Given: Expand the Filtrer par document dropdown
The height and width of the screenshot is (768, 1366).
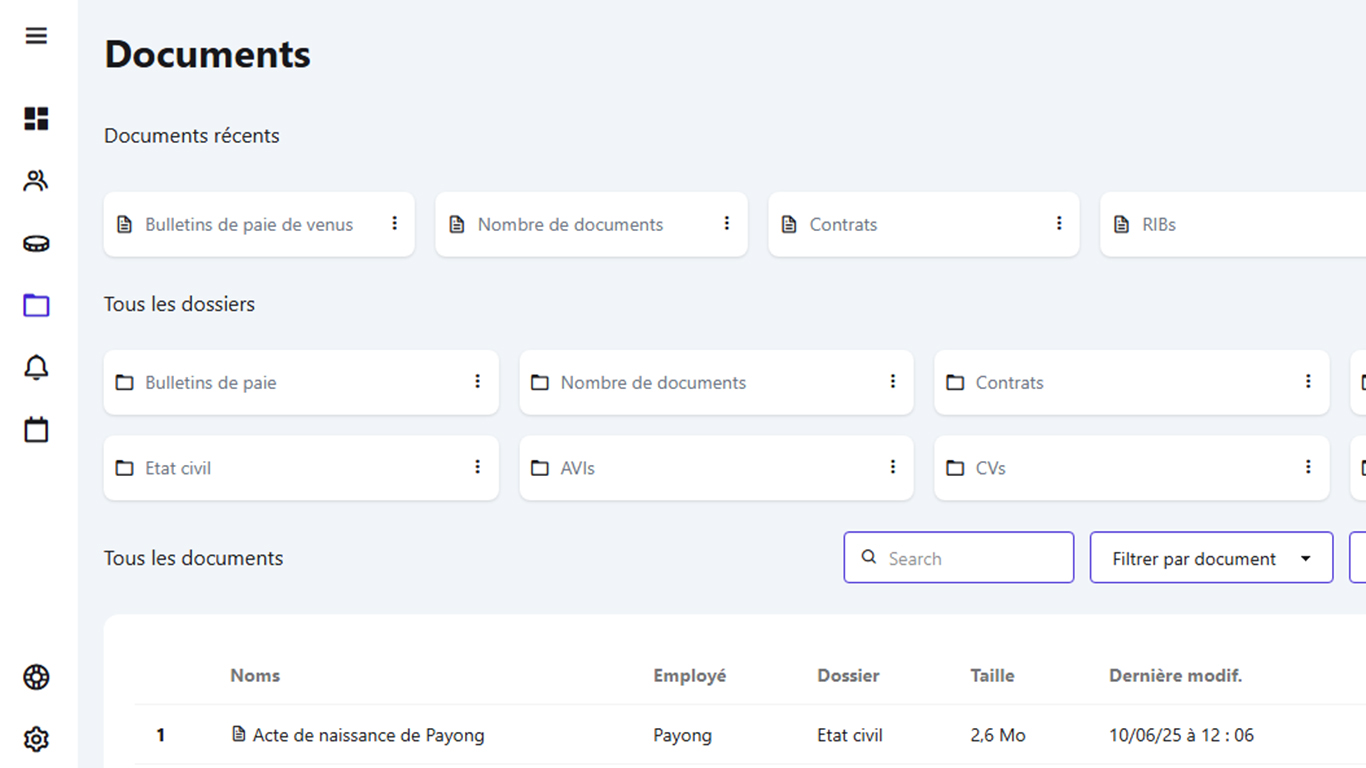Looking at the screenshot, I should point(1210,558).
